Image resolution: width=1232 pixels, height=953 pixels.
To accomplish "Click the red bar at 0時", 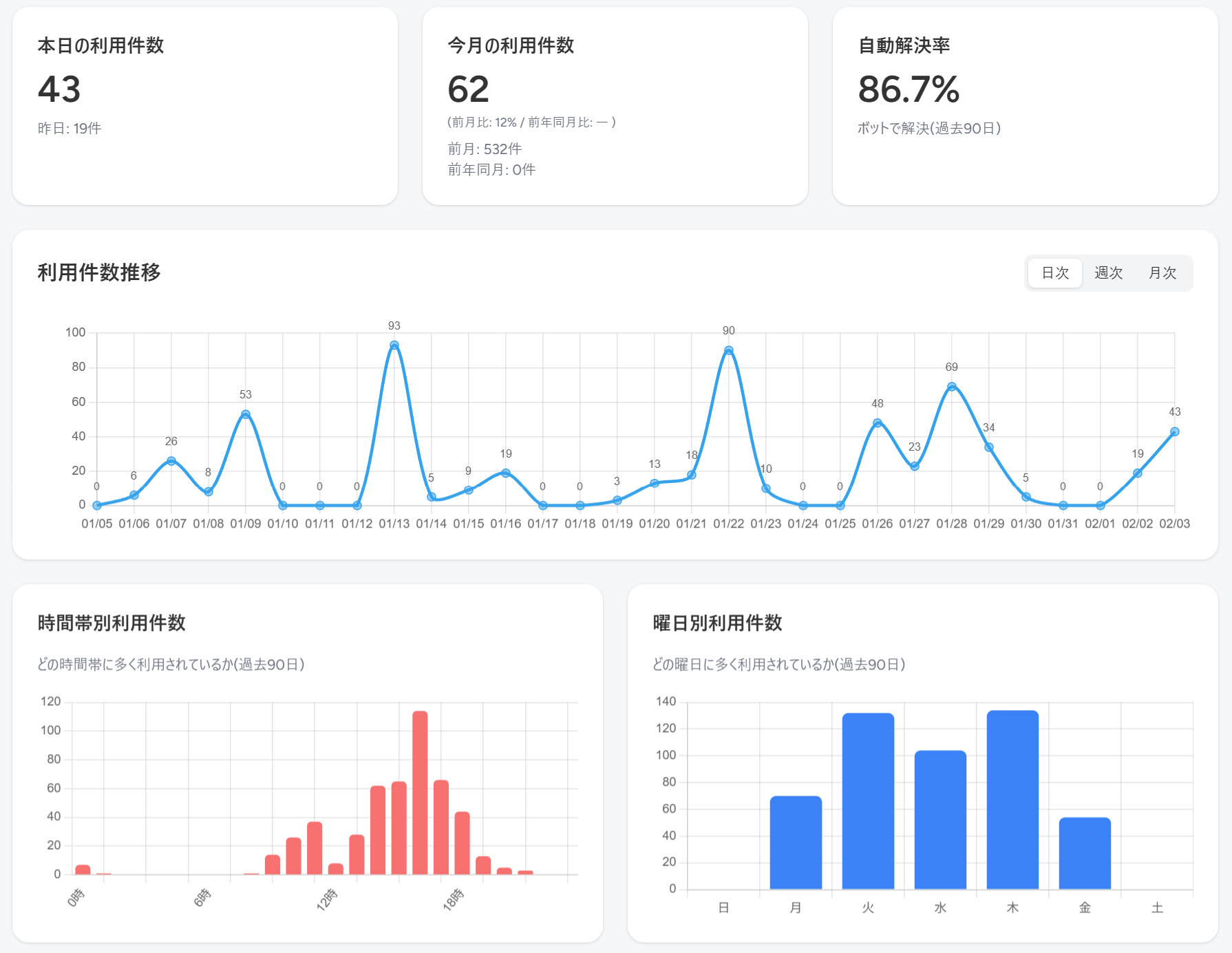I will pyautogui.click(x=83, y=870).
